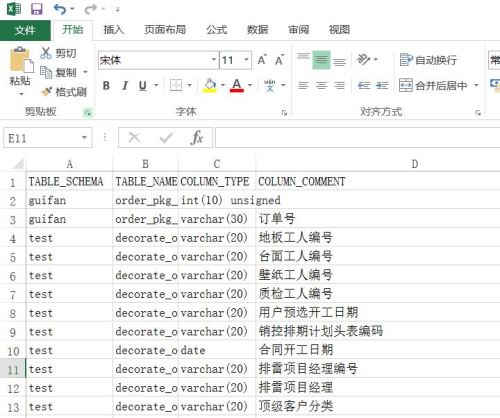
Task: Open the 公式 ribbon tab
Action: [x=217, y=30]
